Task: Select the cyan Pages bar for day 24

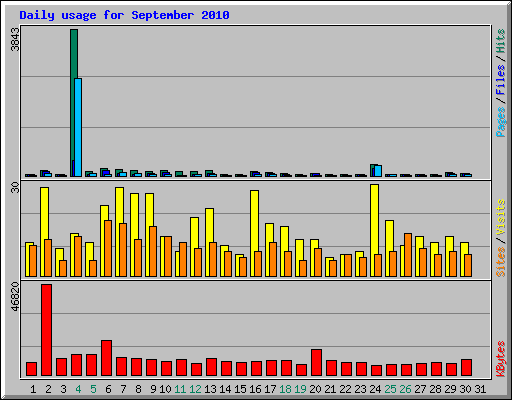Action: (x=378, y=171)
